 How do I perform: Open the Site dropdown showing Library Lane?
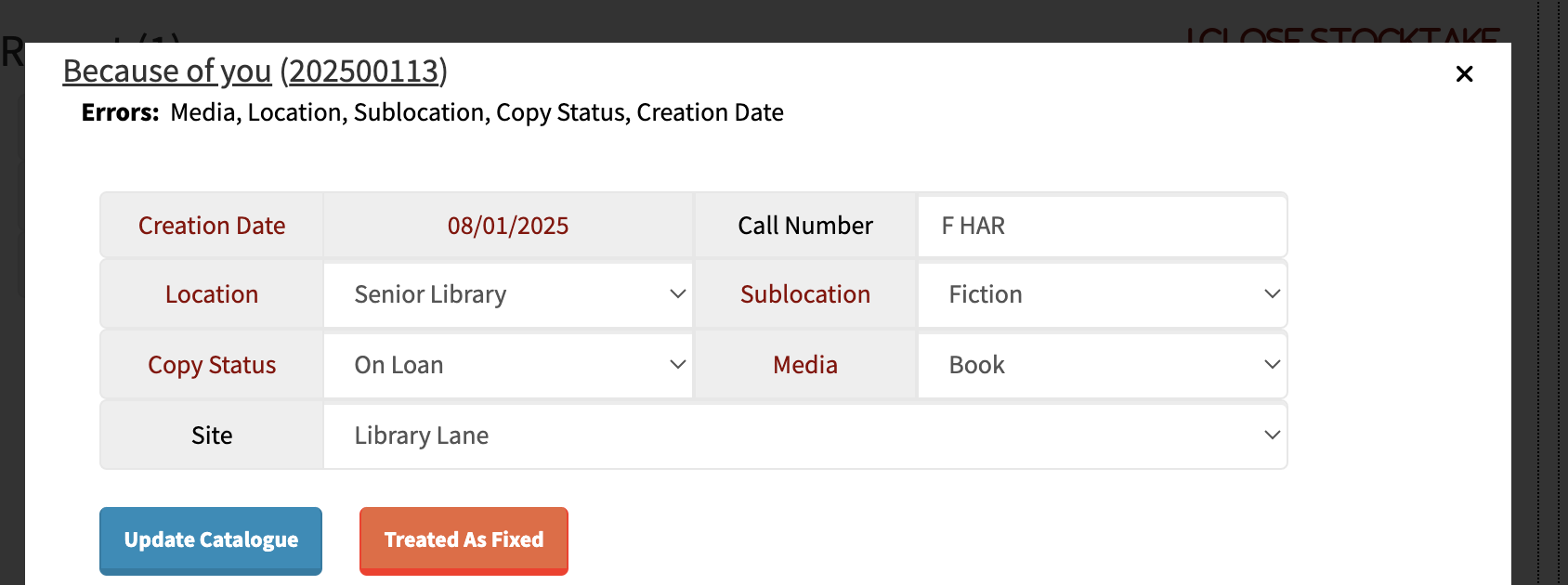coord(804,435)
